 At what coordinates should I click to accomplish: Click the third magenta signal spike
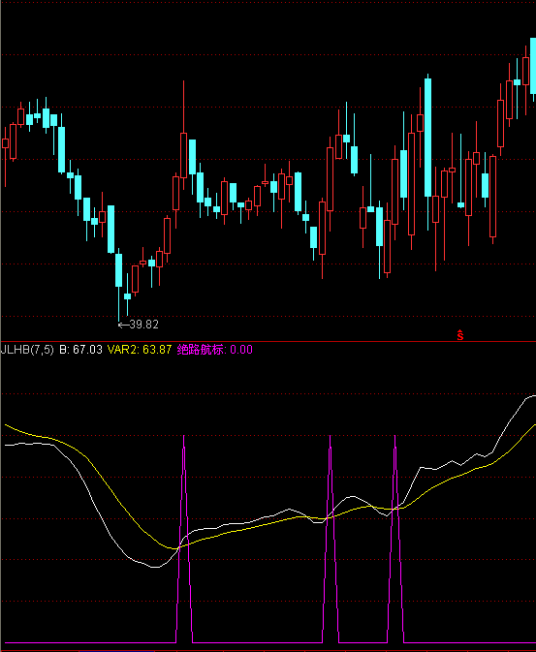coord(395,537)
